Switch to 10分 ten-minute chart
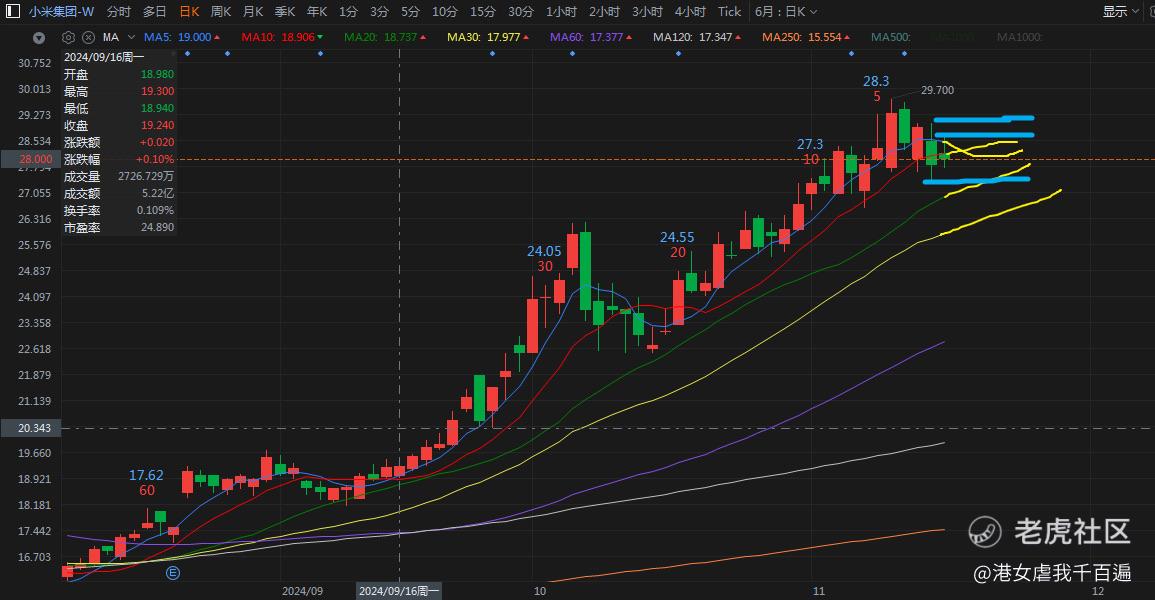1155x600 pixels. point(444,12)
